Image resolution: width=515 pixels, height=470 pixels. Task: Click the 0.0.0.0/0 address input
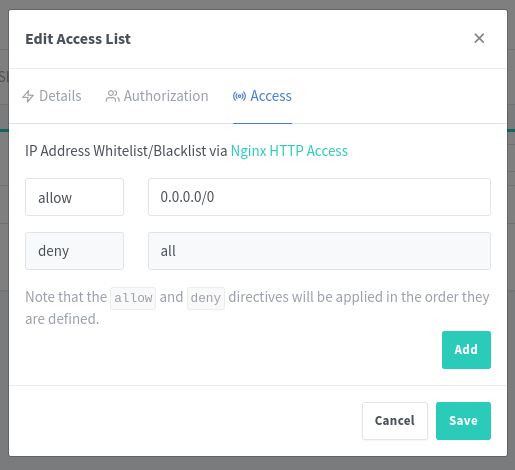[x=319, y=197]
